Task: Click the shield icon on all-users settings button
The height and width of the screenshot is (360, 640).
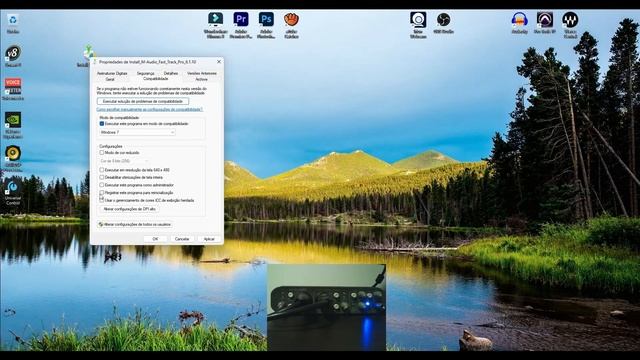Action: coord(100,224)
